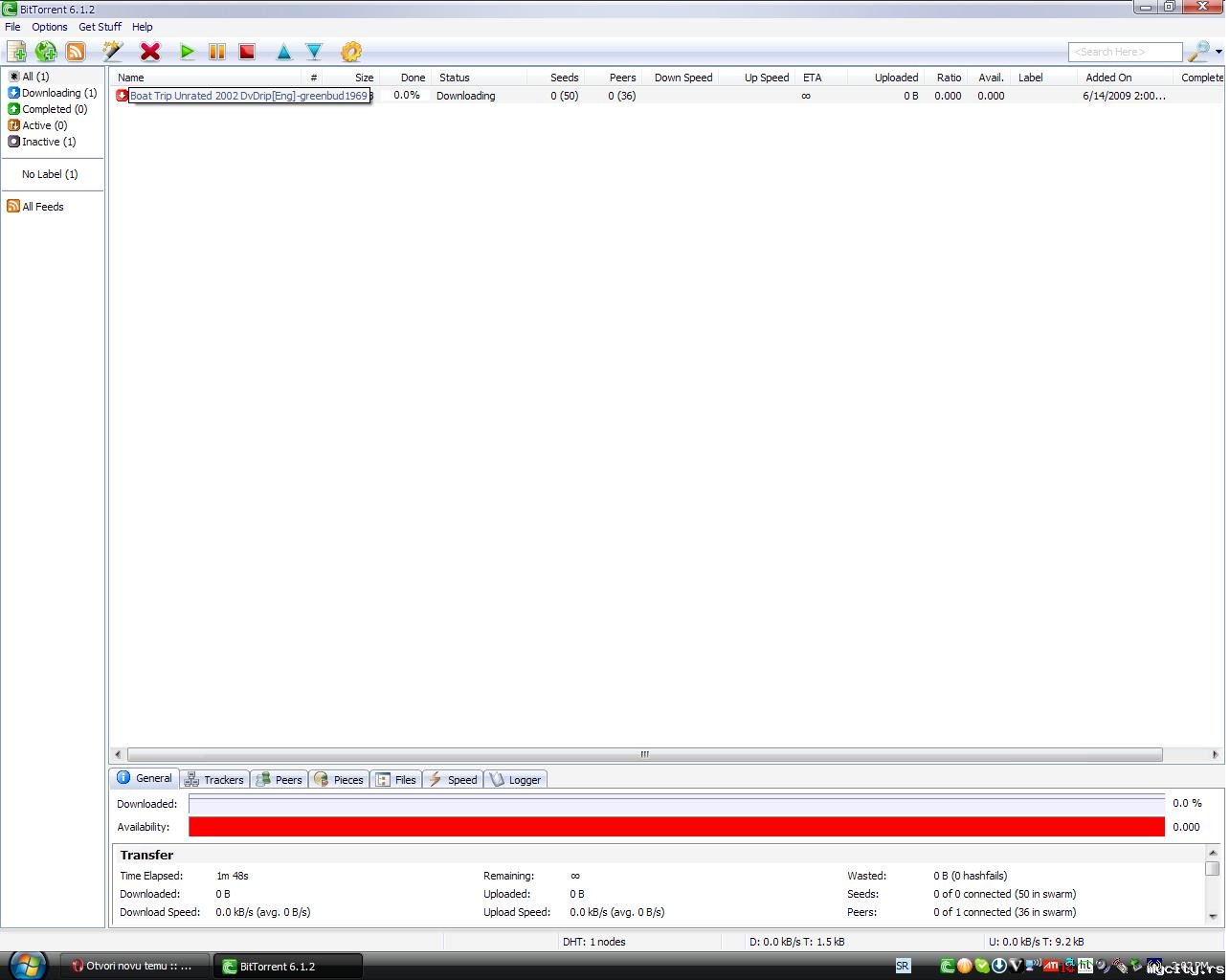Open All Feeds in the sidebar
Screen dimensions: 1230x980
tap(35, 207)
